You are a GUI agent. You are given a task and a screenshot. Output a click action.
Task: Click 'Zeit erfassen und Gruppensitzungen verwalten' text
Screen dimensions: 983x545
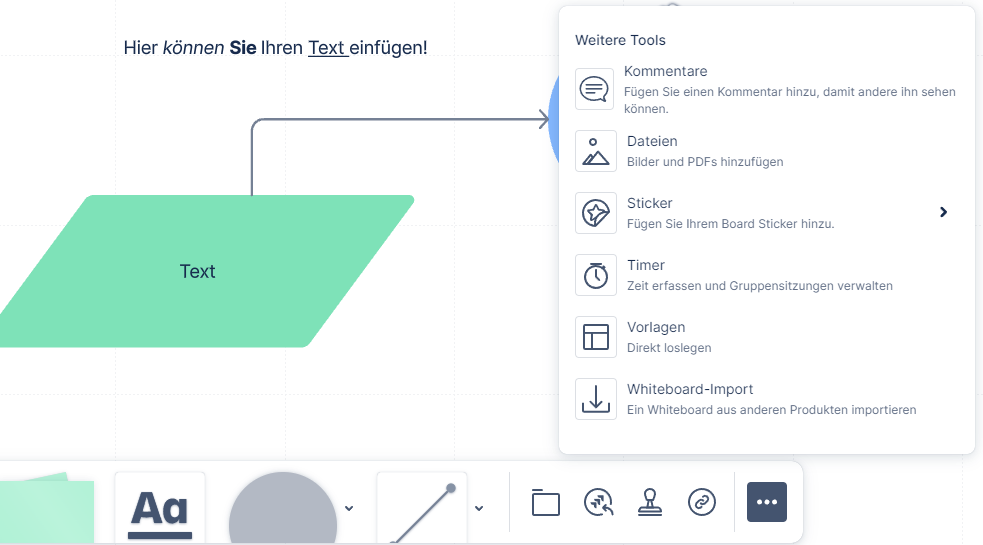pyautogui.click(x=760, y=286)
